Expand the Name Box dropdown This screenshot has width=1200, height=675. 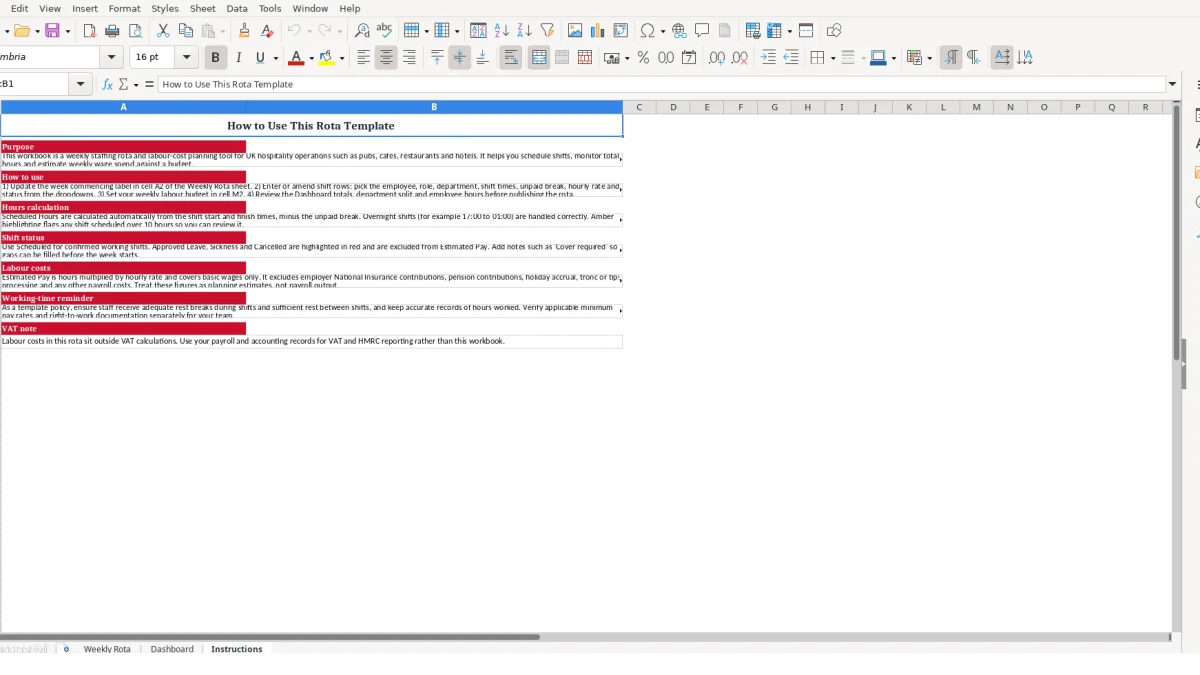(x=81, y=84)
